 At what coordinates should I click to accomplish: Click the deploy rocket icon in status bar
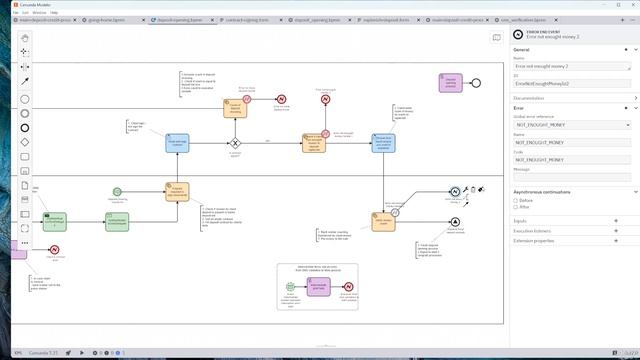click(68, 353)
